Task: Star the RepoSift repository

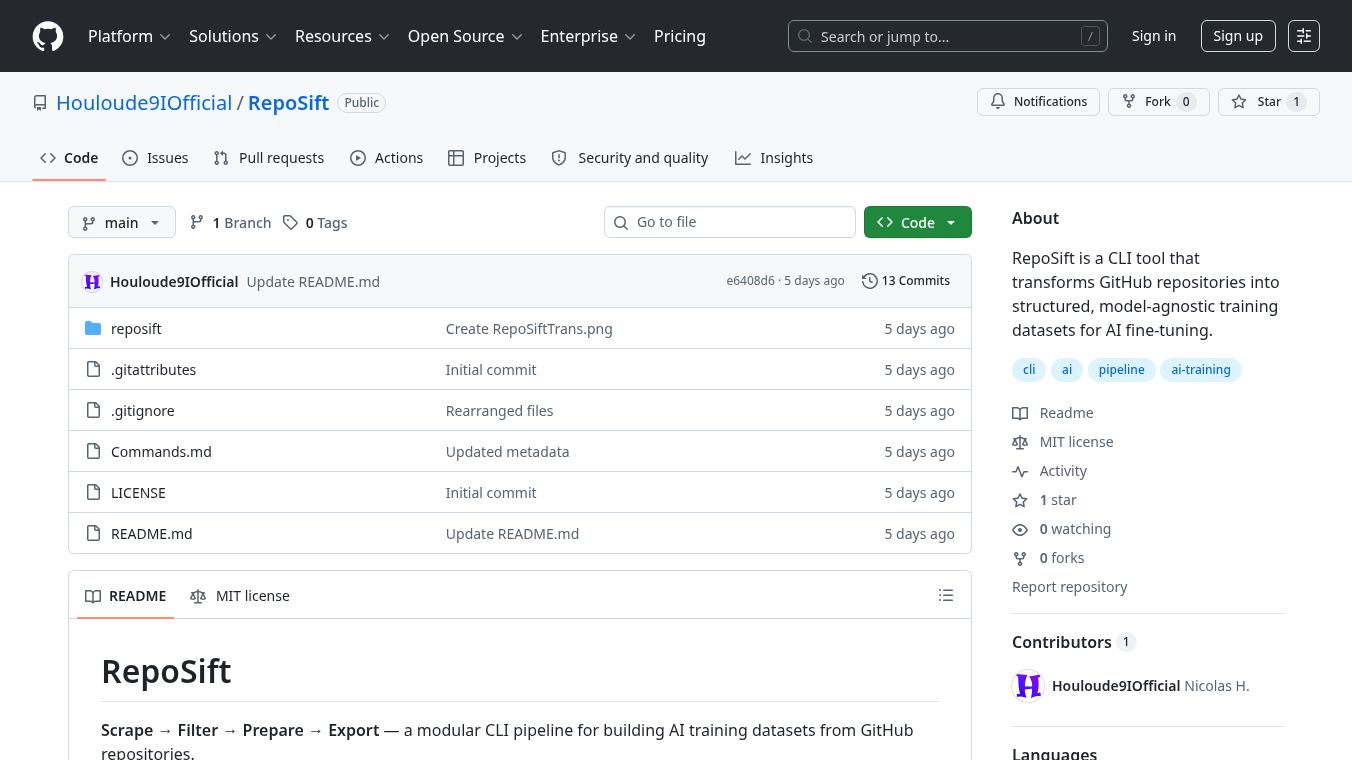Action: [1268, 102]
